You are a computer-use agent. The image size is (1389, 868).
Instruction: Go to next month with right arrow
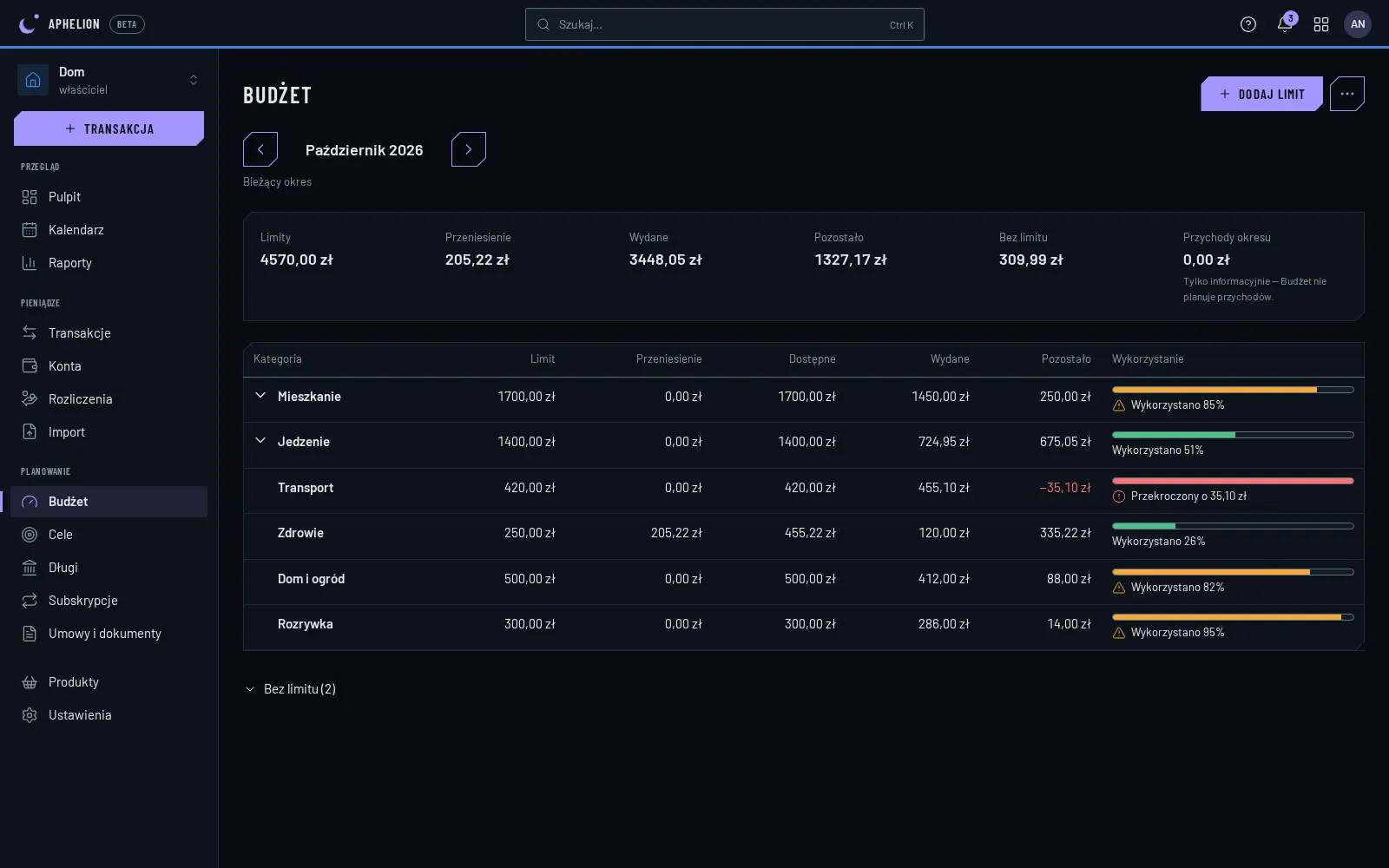pyautogui.click(x=469, y=149)
